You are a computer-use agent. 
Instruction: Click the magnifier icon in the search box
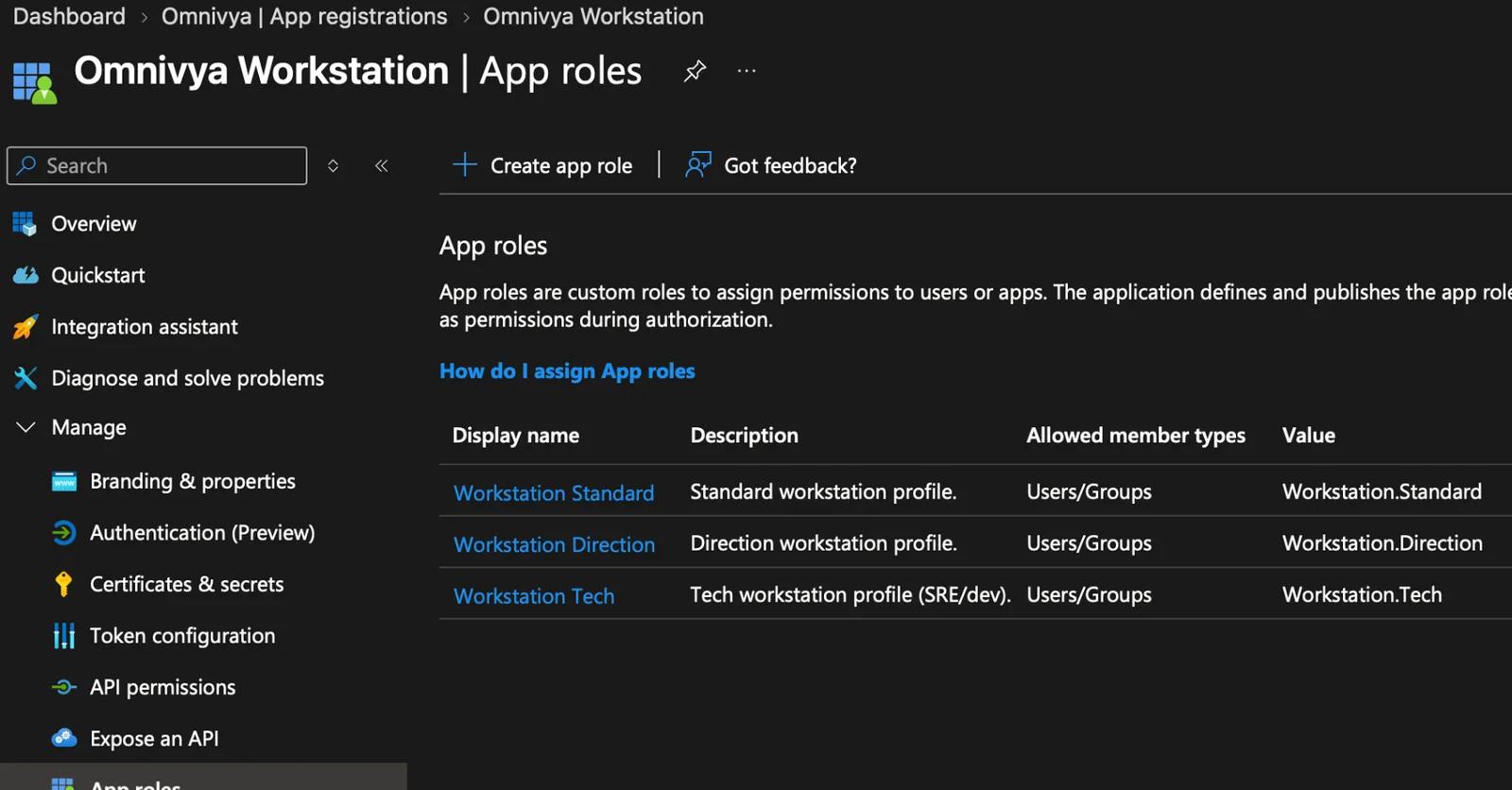pyautogui.click(x=27, y=165)
